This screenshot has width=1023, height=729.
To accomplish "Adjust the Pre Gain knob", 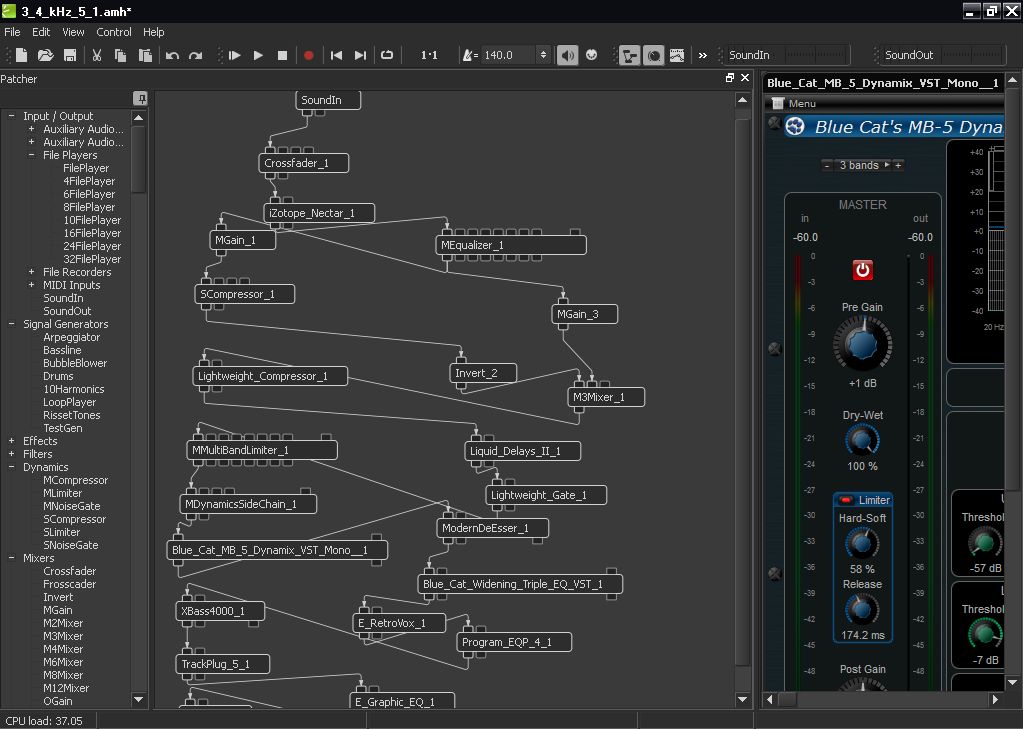I will point(861,343).
